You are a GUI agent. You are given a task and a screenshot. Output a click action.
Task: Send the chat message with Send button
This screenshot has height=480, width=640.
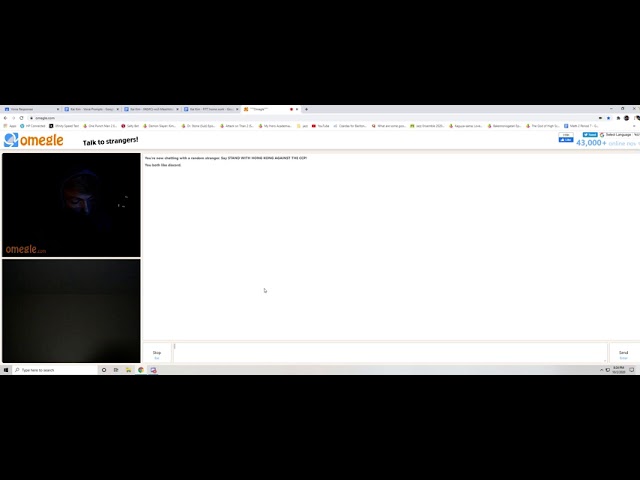tap(623, 353)
